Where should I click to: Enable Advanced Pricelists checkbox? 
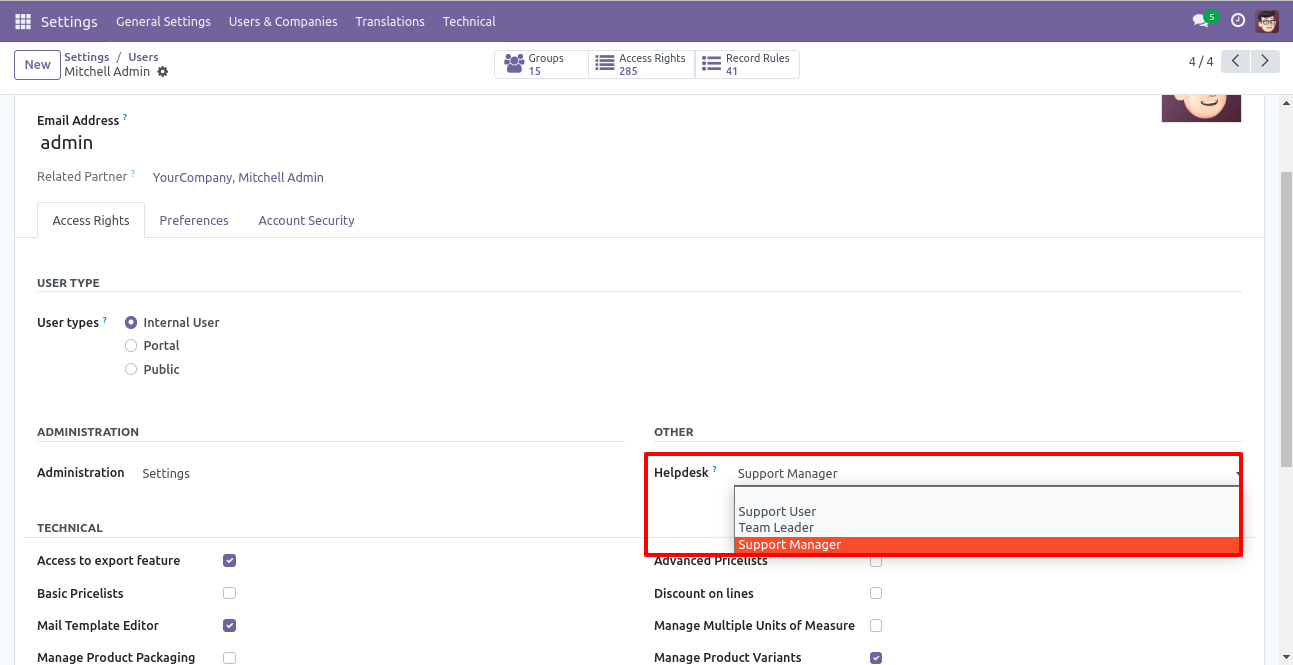(876, 561)
